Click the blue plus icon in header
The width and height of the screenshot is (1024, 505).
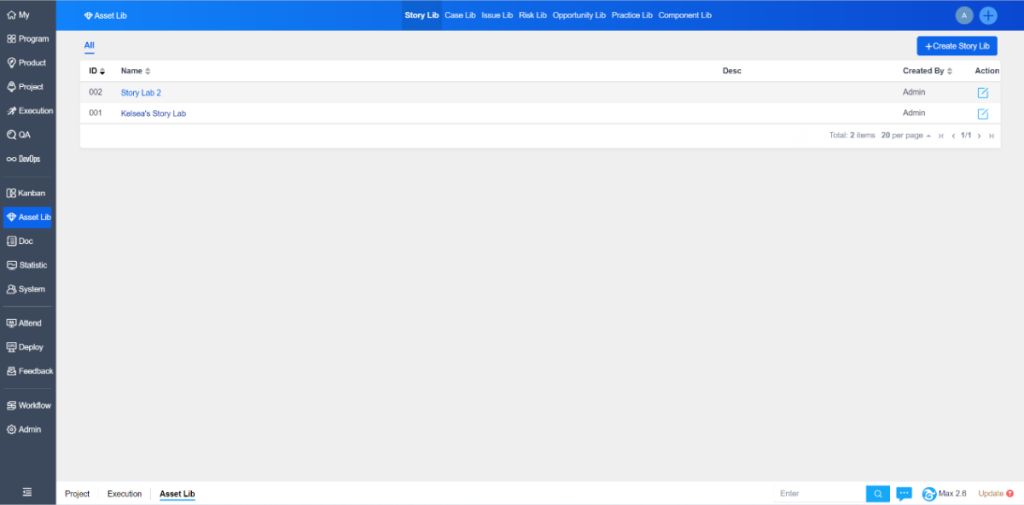pyautogui.click(x=988, y=15)
